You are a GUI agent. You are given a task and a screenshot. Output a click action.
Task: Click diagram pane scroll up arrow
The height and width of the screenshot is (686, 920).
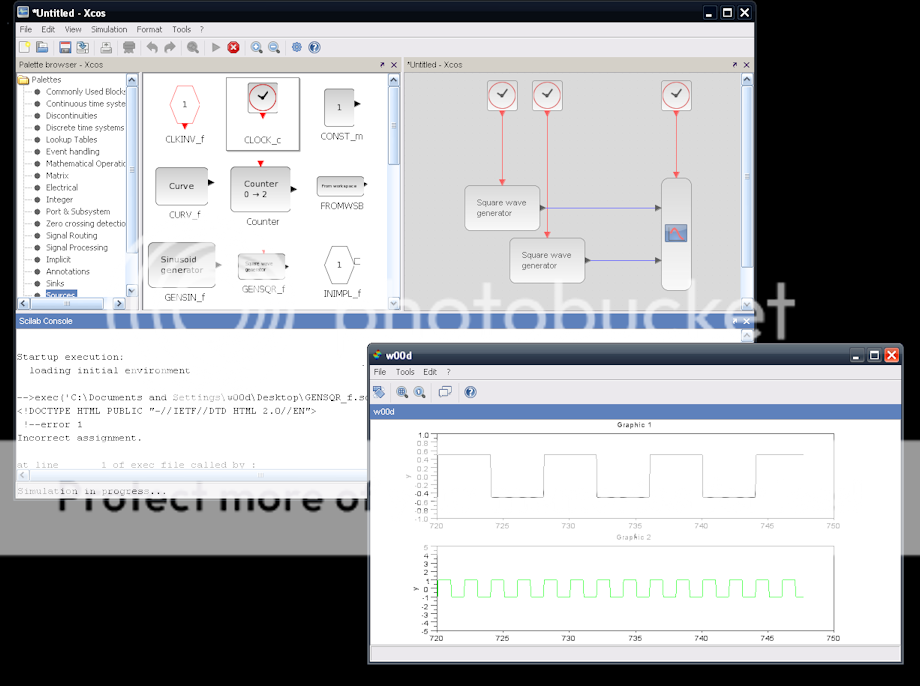pyautogui.click(x=747, y=79)
